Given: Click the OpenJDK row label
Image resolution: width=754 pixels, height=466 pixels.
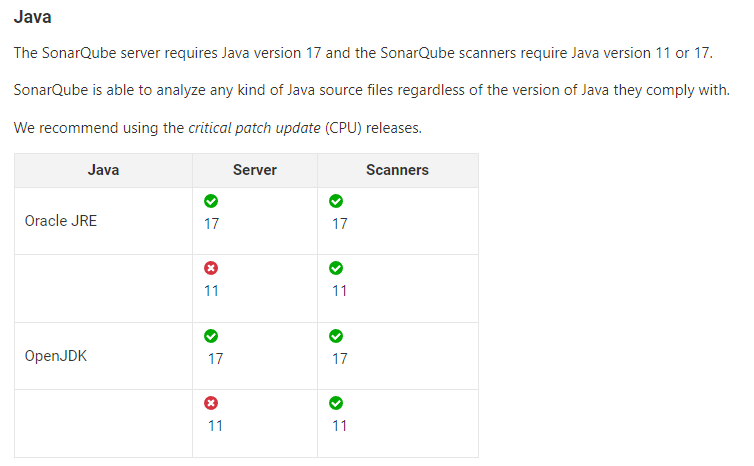Looking at the screenshot, I should point(56,355).
